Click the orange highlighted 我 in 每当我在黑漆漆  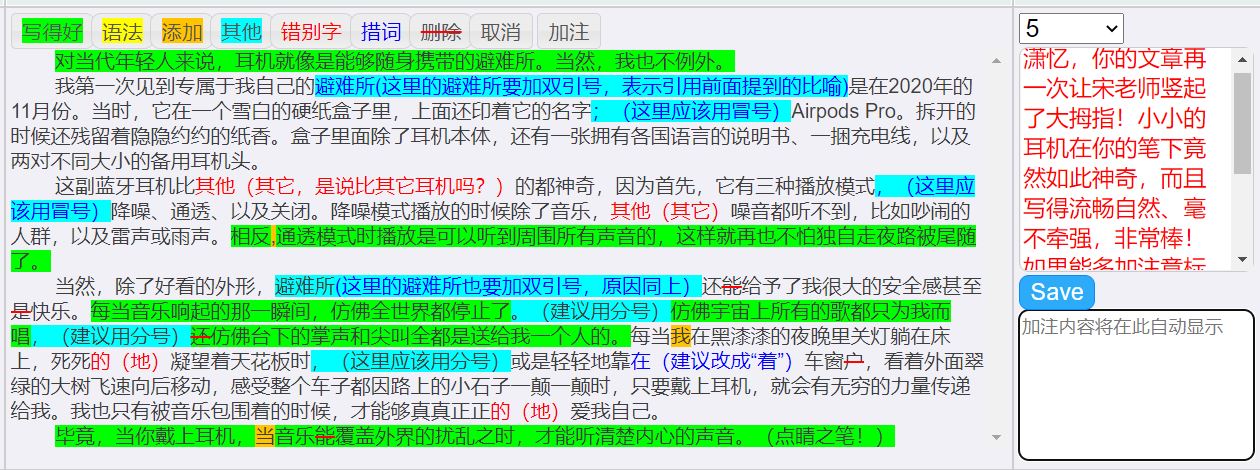click(x=681, y=336)
